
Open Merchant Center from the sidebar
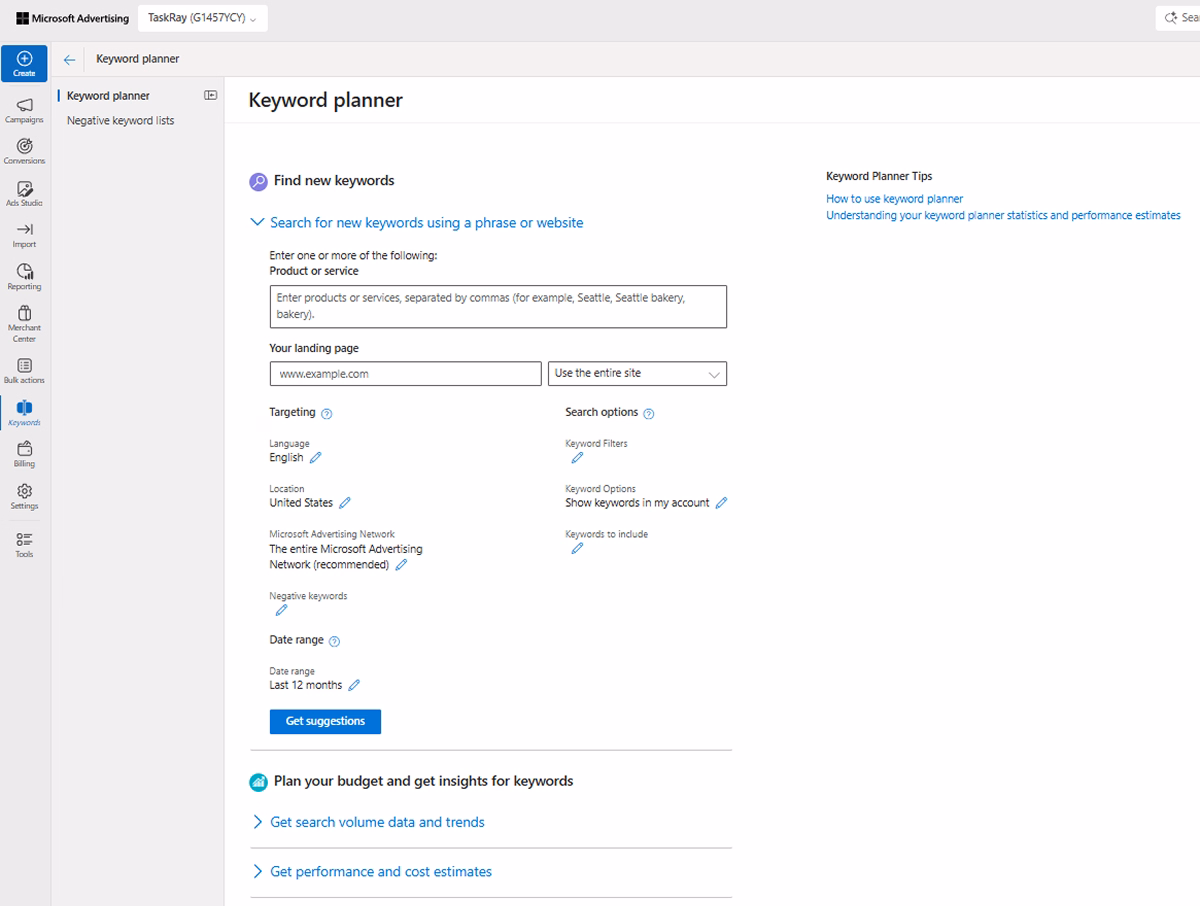(23, 320)
